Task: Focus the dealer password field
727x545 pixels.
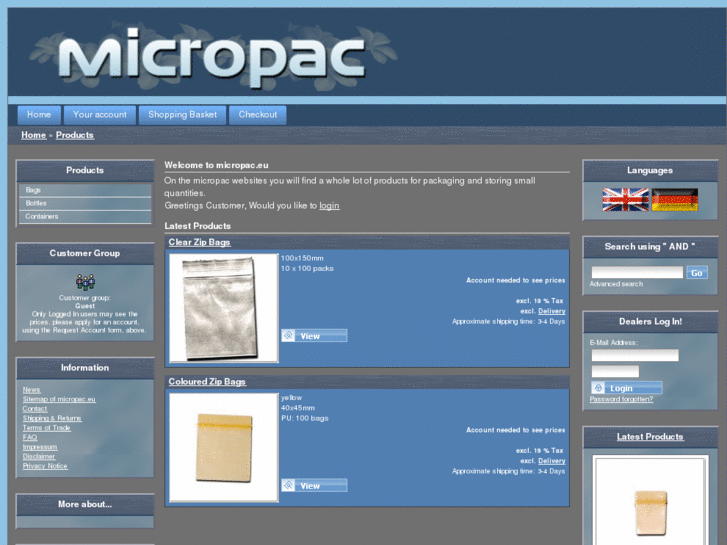Action: [x=615, y=371]
